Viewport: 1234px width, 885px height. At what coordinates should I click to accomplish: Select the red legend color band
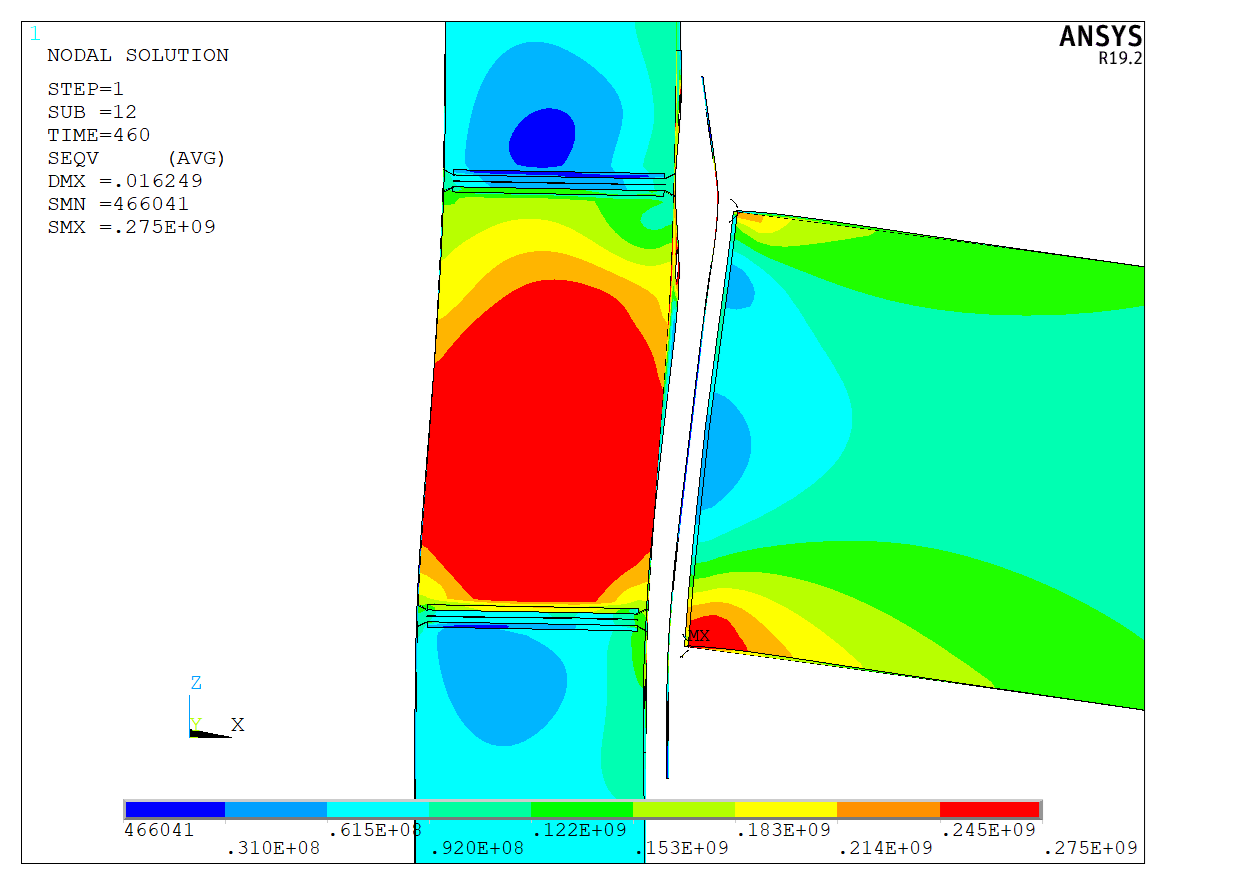pos(990,809)
